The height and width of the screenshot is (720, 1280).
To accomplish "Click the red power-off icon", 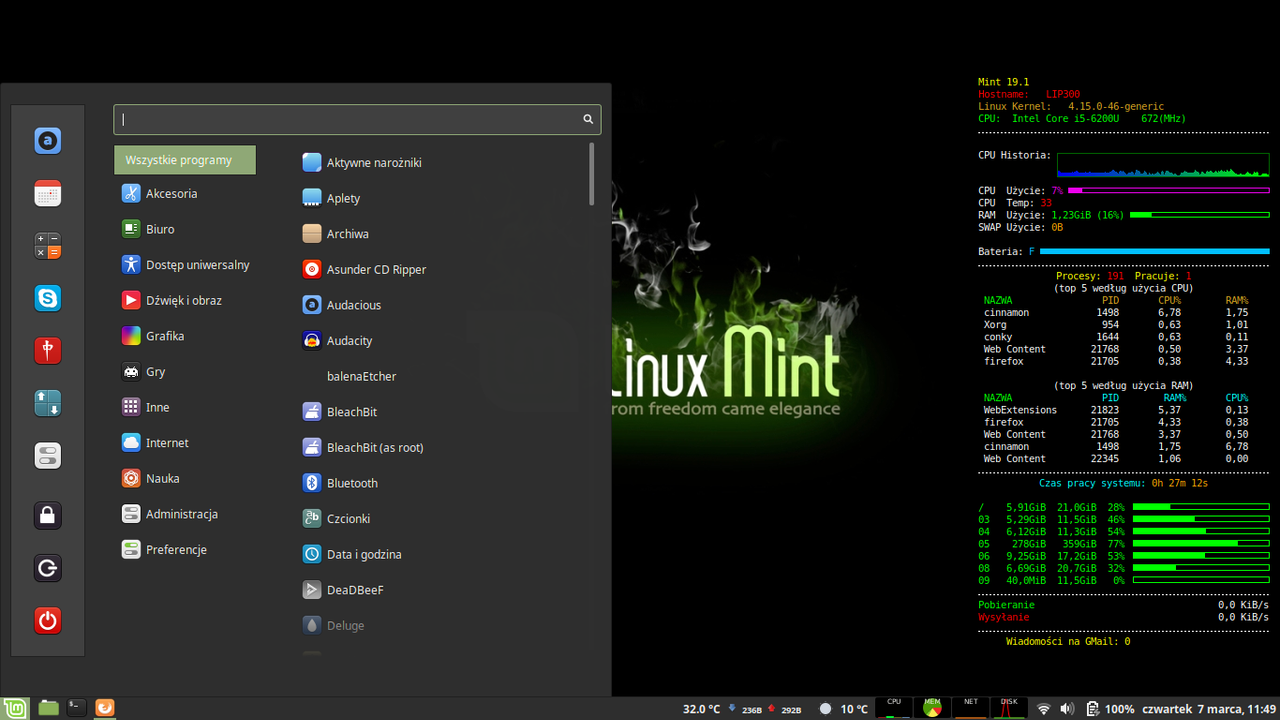I will [x=48, y=621].
